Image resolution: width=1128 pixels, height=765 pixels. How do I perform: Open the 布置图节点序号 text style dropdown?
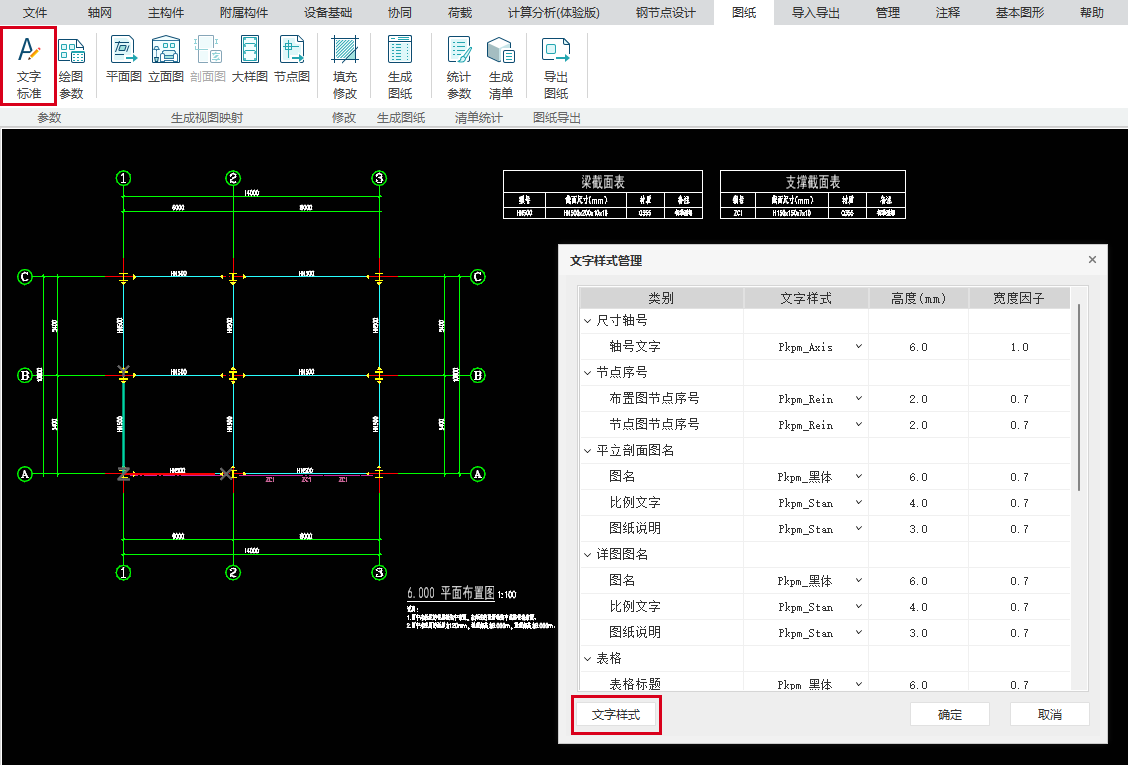[x=858, y=399]
